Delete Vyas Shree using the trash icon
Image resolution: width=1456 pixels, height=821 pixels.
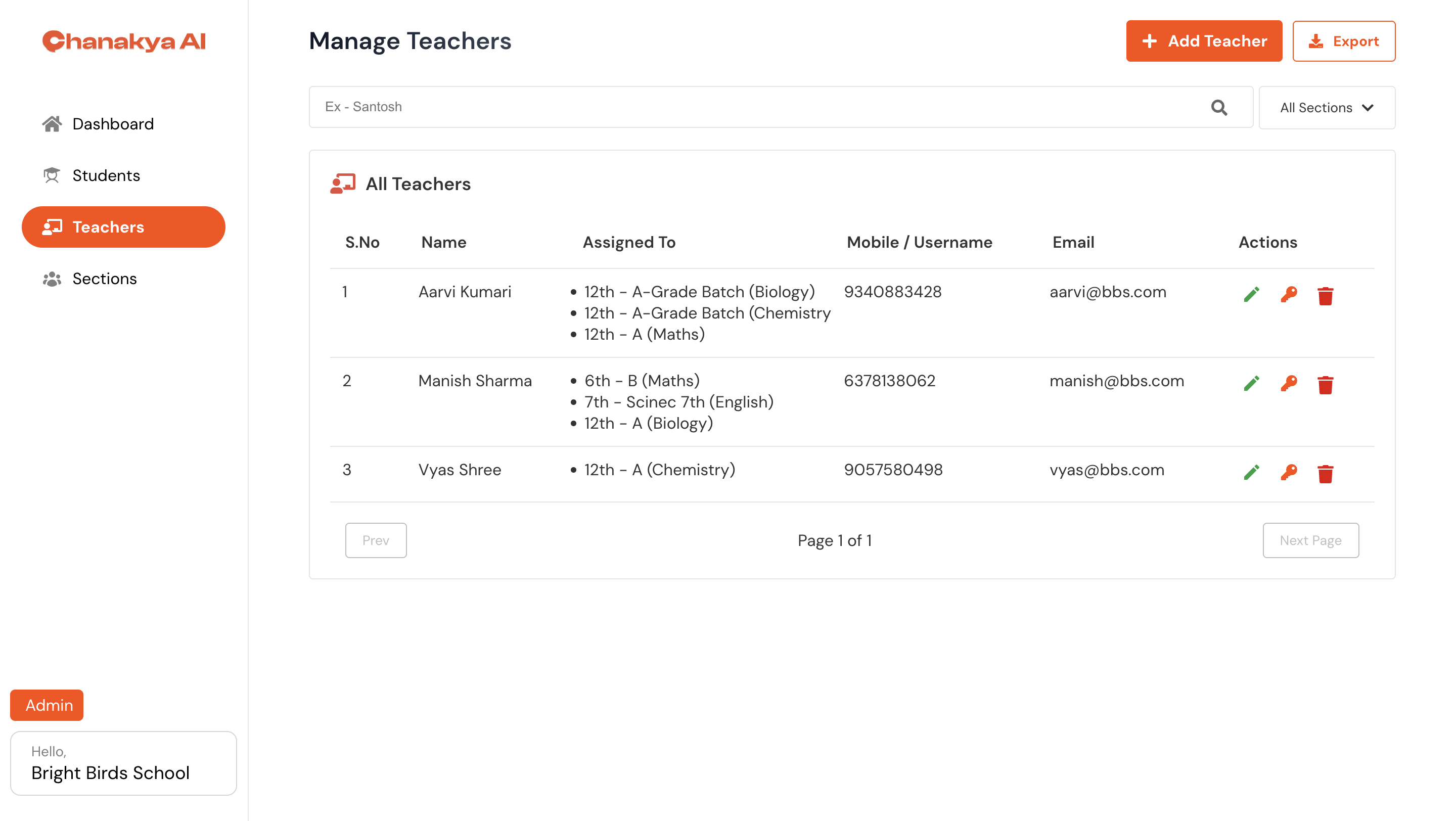1325,474
